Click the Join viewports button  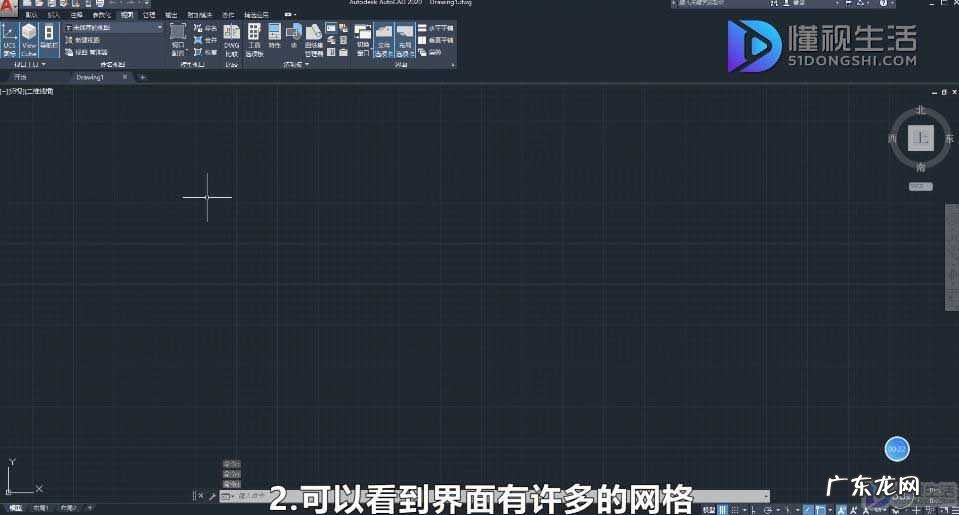pyautogui.click(x=206, y=40)
